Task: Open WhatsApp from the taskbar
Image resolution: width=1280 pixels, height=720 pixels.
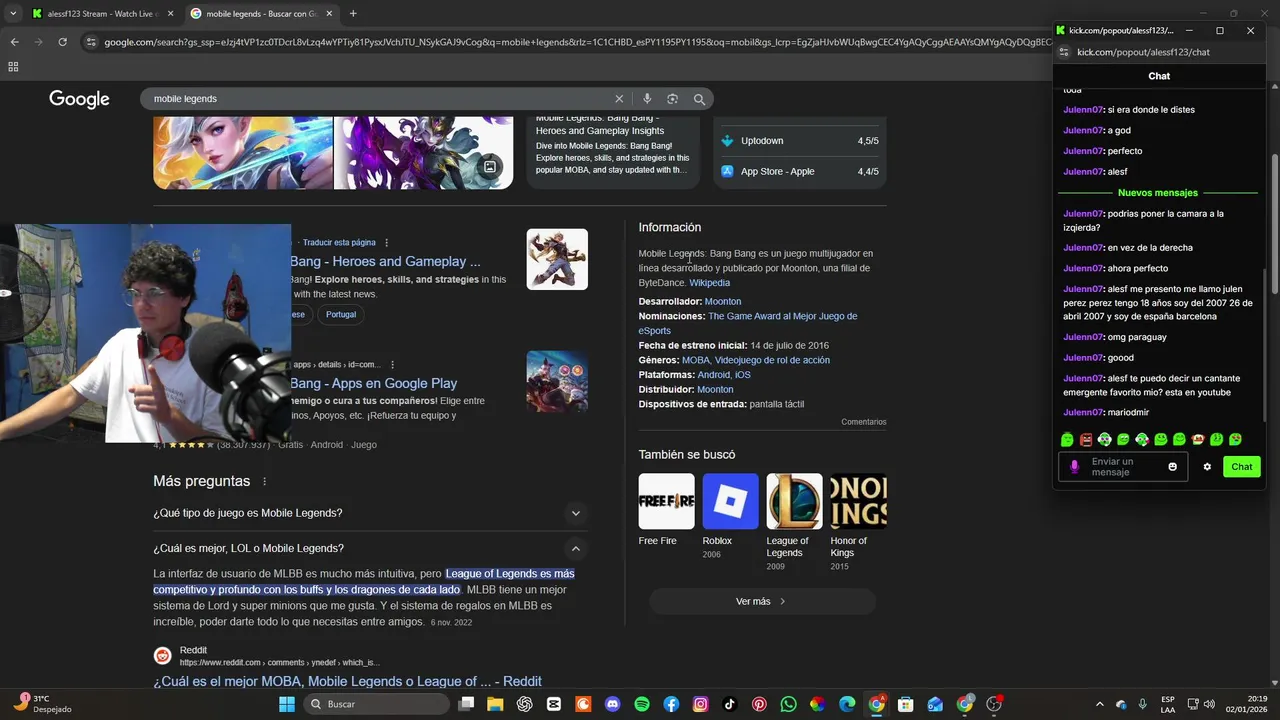Action: [x=788, y=704]
